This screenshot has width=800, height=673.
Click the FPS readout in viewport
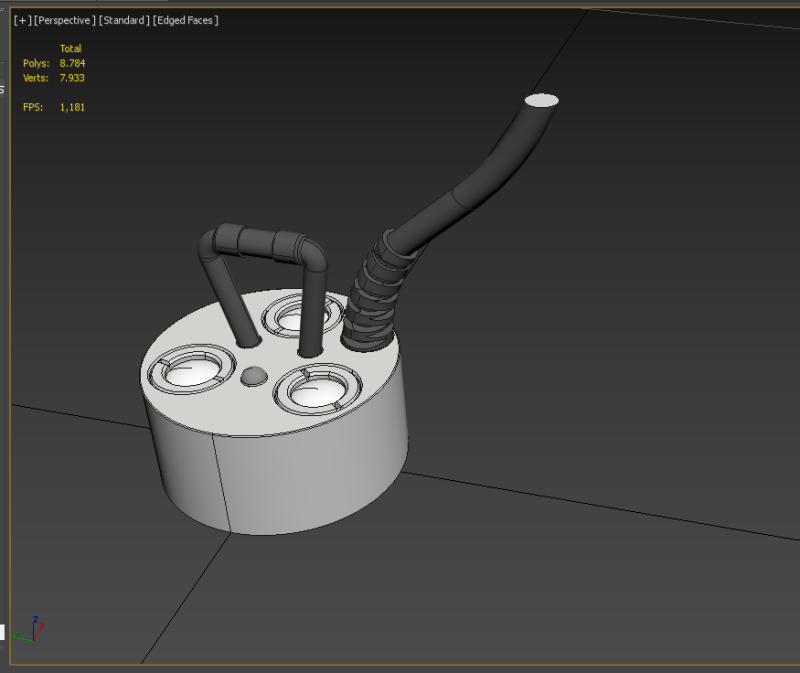71,107
